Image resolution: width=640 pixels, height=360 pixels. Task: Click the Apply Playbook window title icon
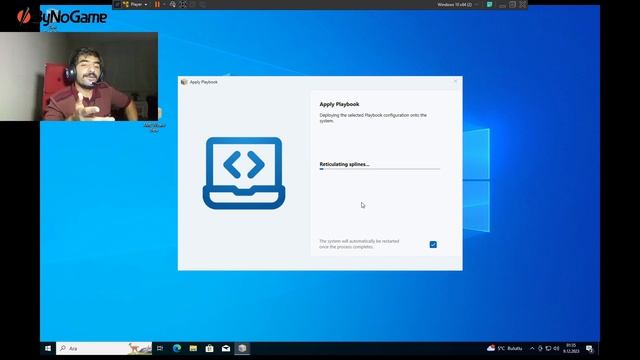184,82
